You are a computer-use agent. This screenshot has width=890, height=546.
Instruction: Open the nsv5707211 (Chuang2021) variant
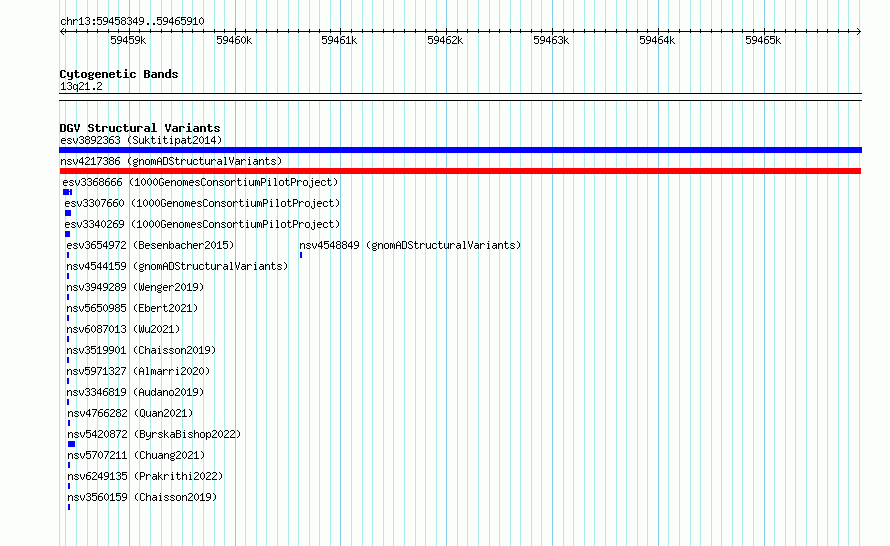(x=136, y=455)
